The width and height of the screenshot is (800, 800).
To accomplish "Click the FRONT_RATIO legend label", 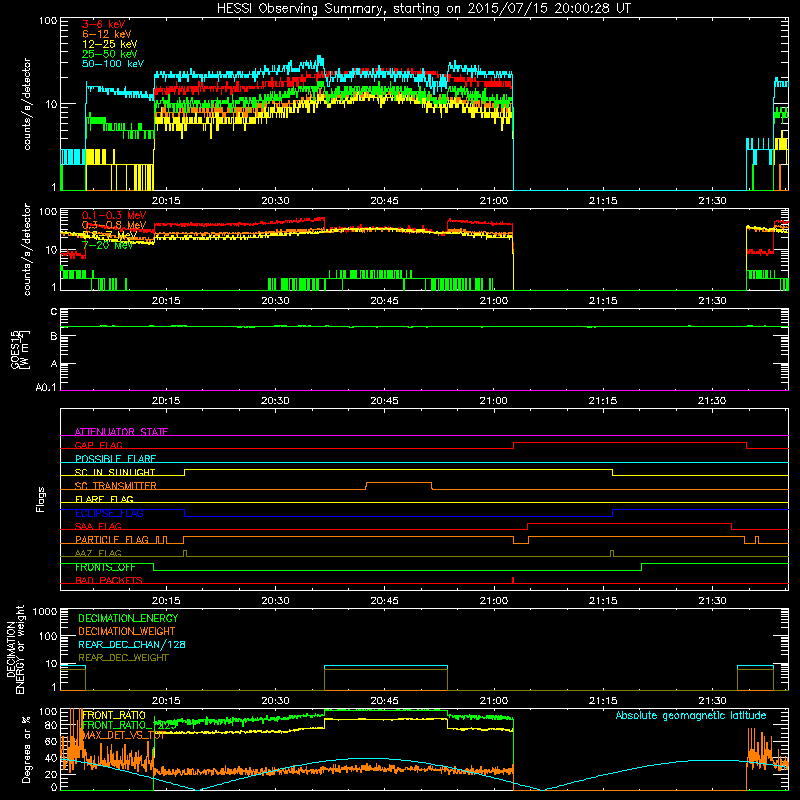I will click(x=114, y=715).
